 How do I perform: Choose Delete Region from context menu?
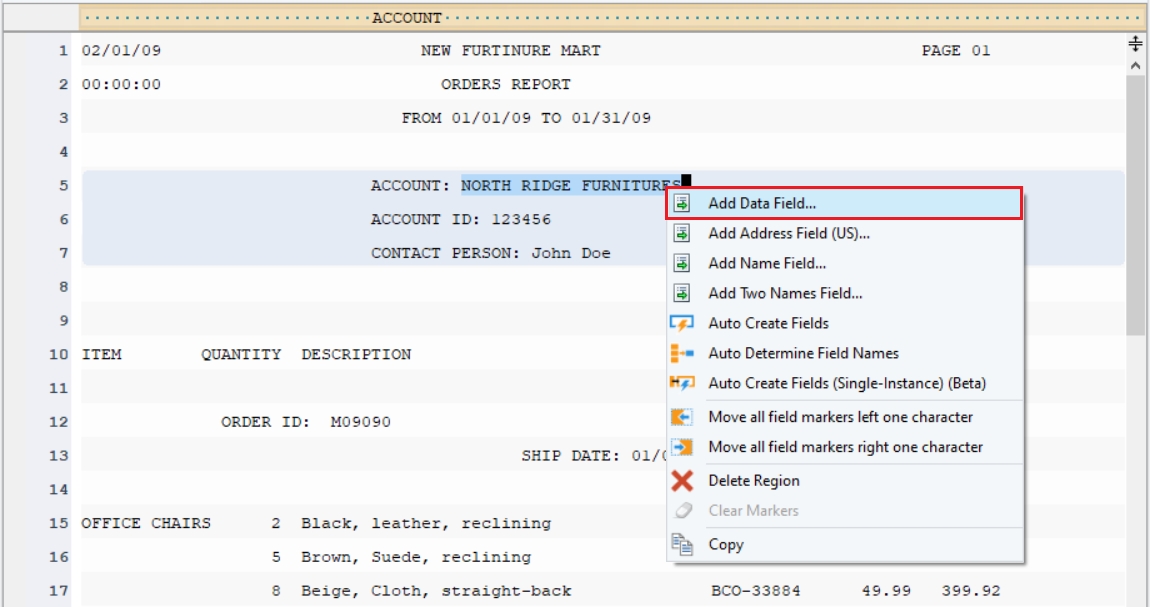click(x=753, y=481)
